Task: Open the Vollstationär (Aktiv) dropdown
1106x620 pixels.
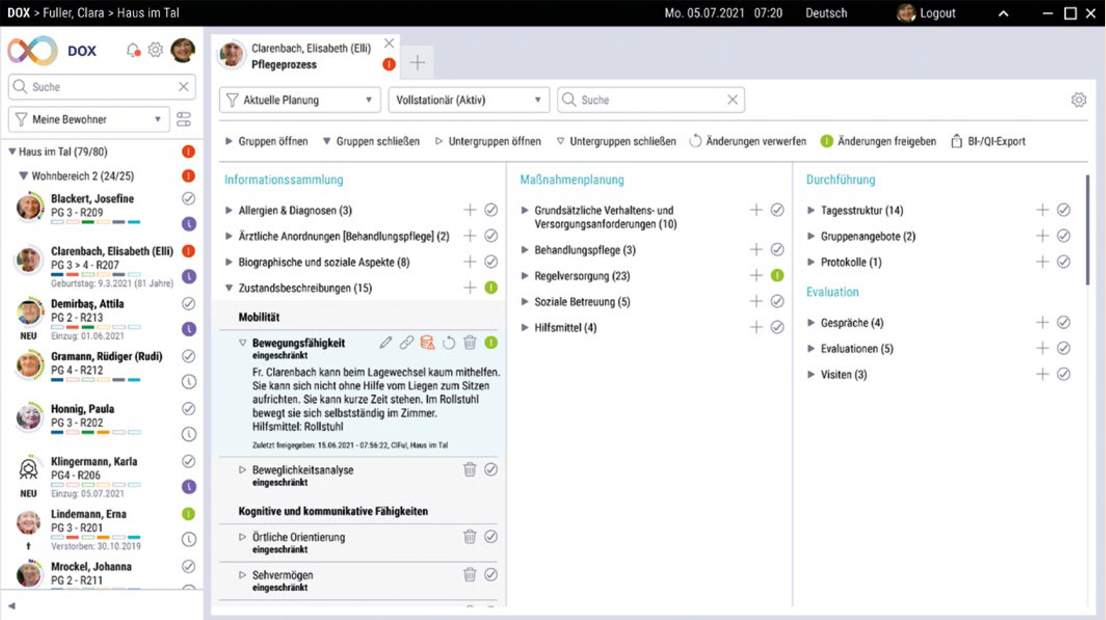Action: pos(469,100)
